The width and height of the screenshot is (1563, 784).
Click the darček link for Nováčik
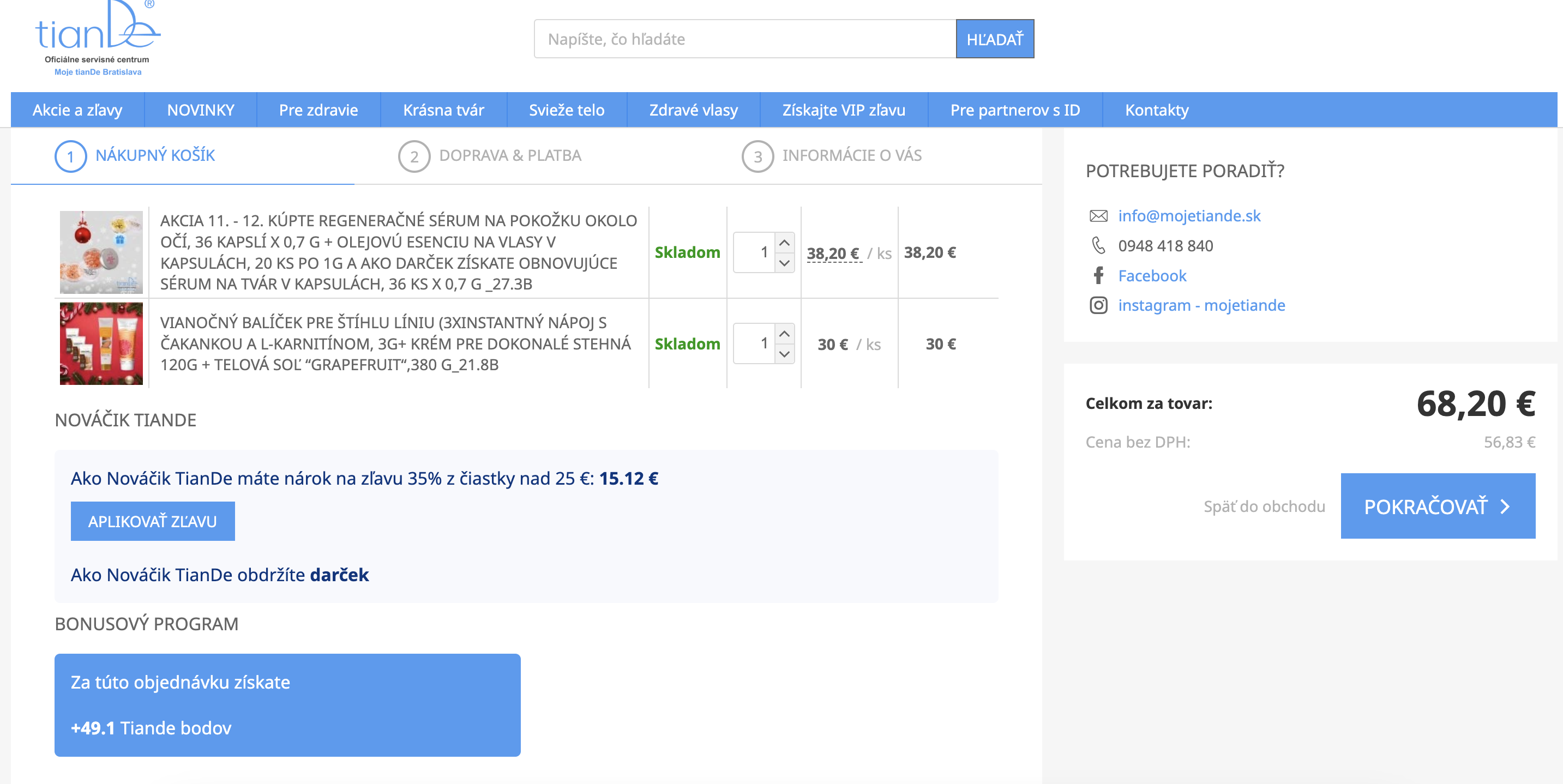[339, 575]
